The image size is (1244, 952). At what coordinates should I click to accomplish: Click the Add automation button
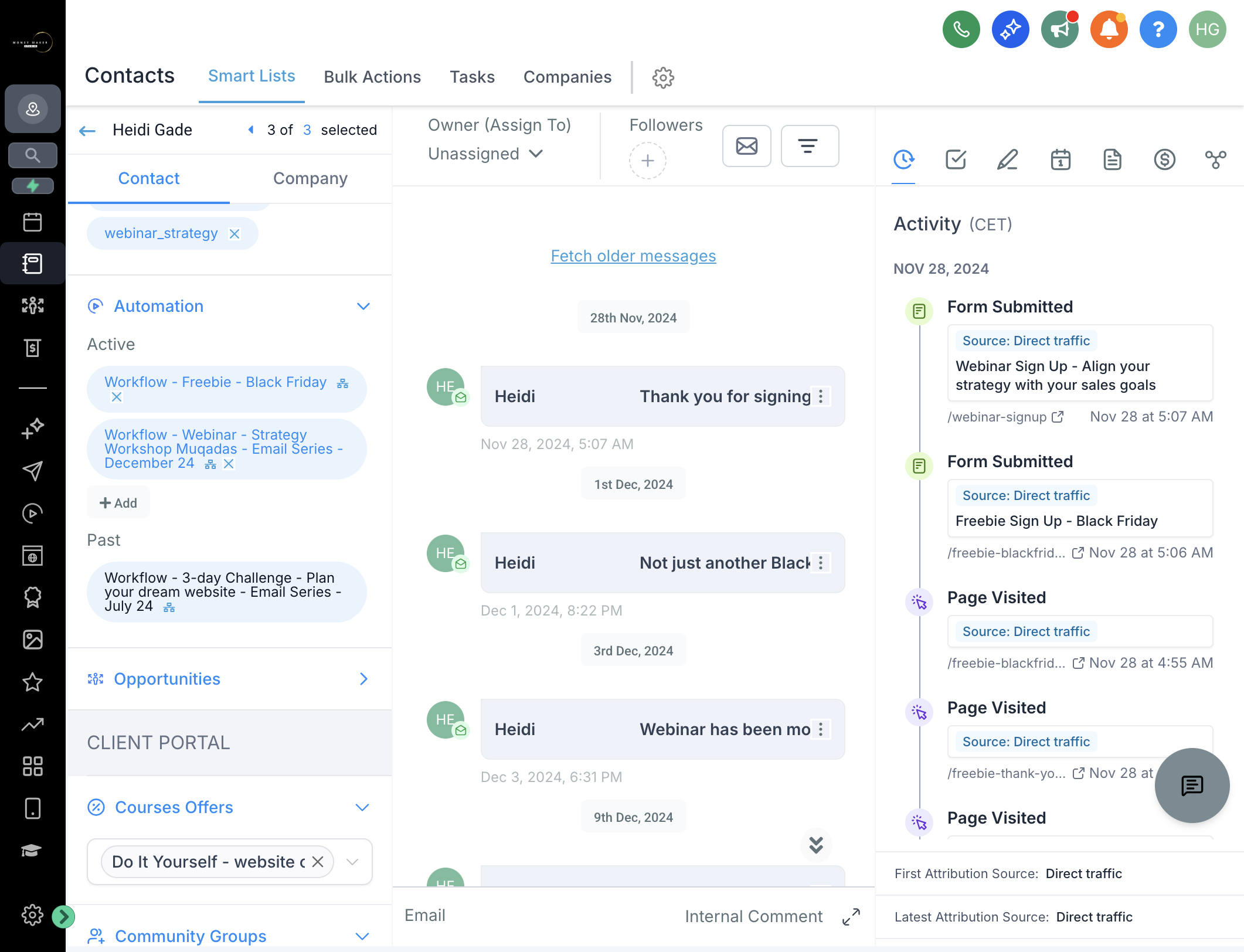coord(118,503)
